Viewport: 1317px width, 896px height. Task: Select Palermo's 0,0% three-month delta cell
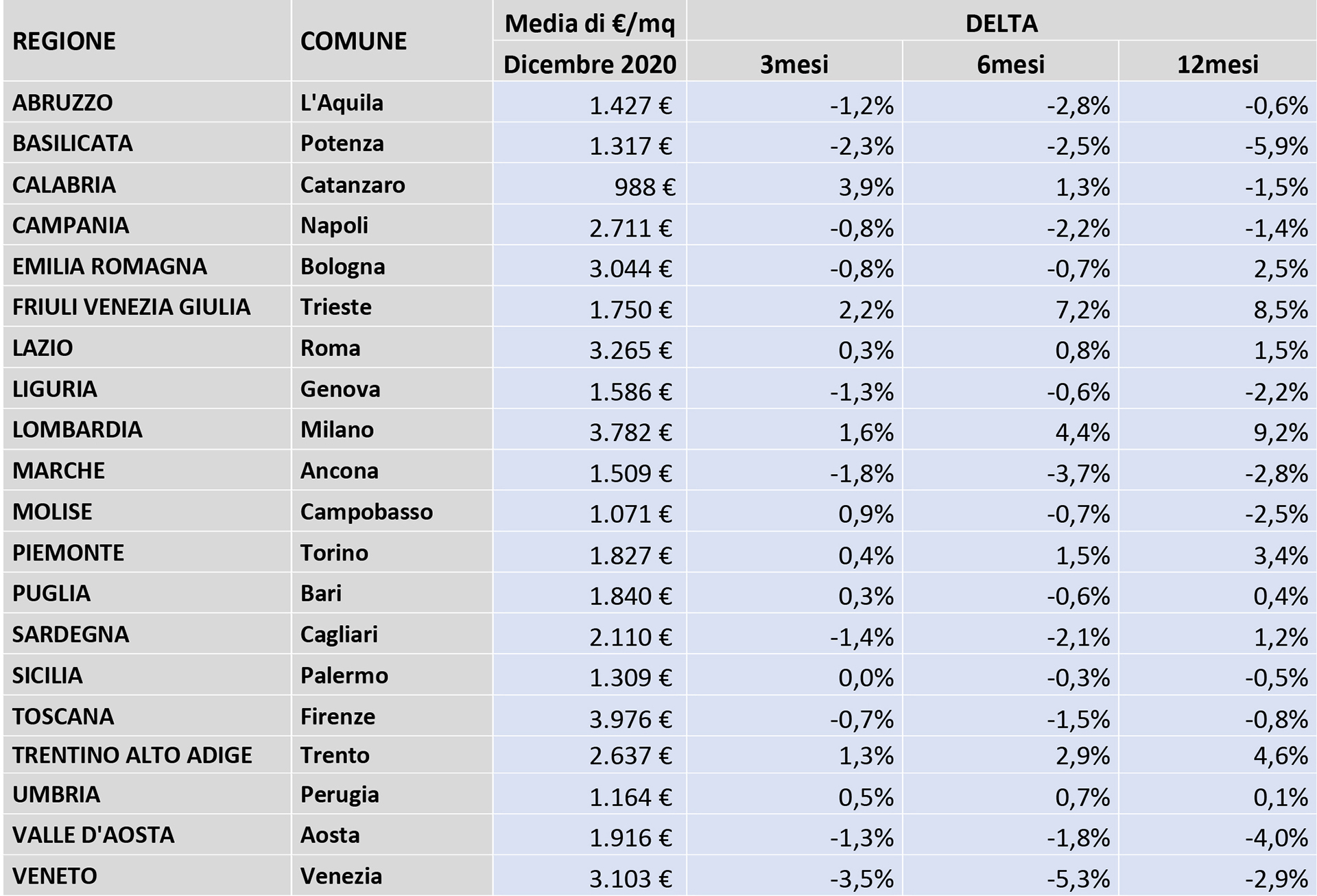(x=866, y=678)
